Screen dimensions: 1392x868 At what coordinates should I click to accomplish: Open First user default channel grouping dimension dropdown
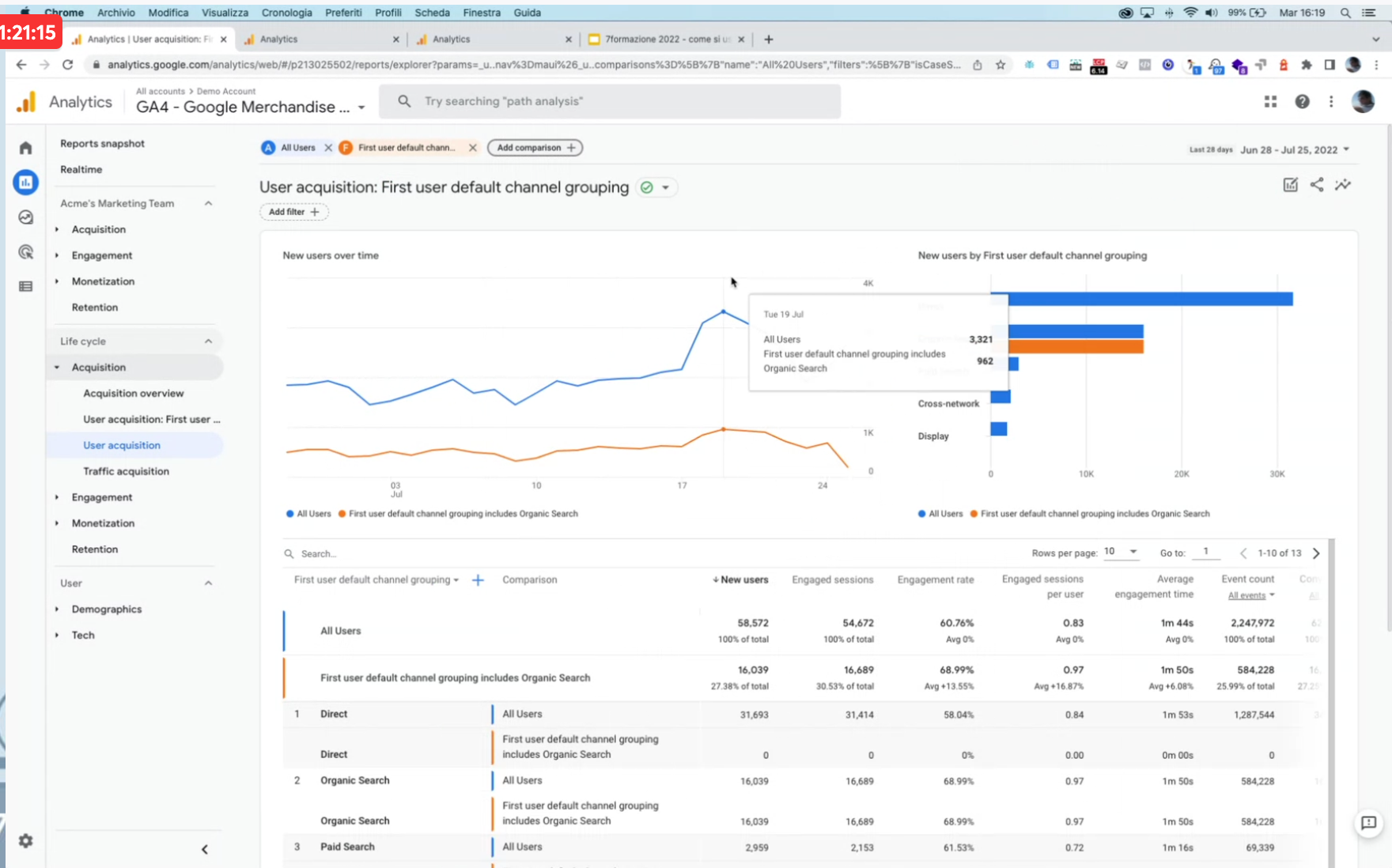coord(376,580)
